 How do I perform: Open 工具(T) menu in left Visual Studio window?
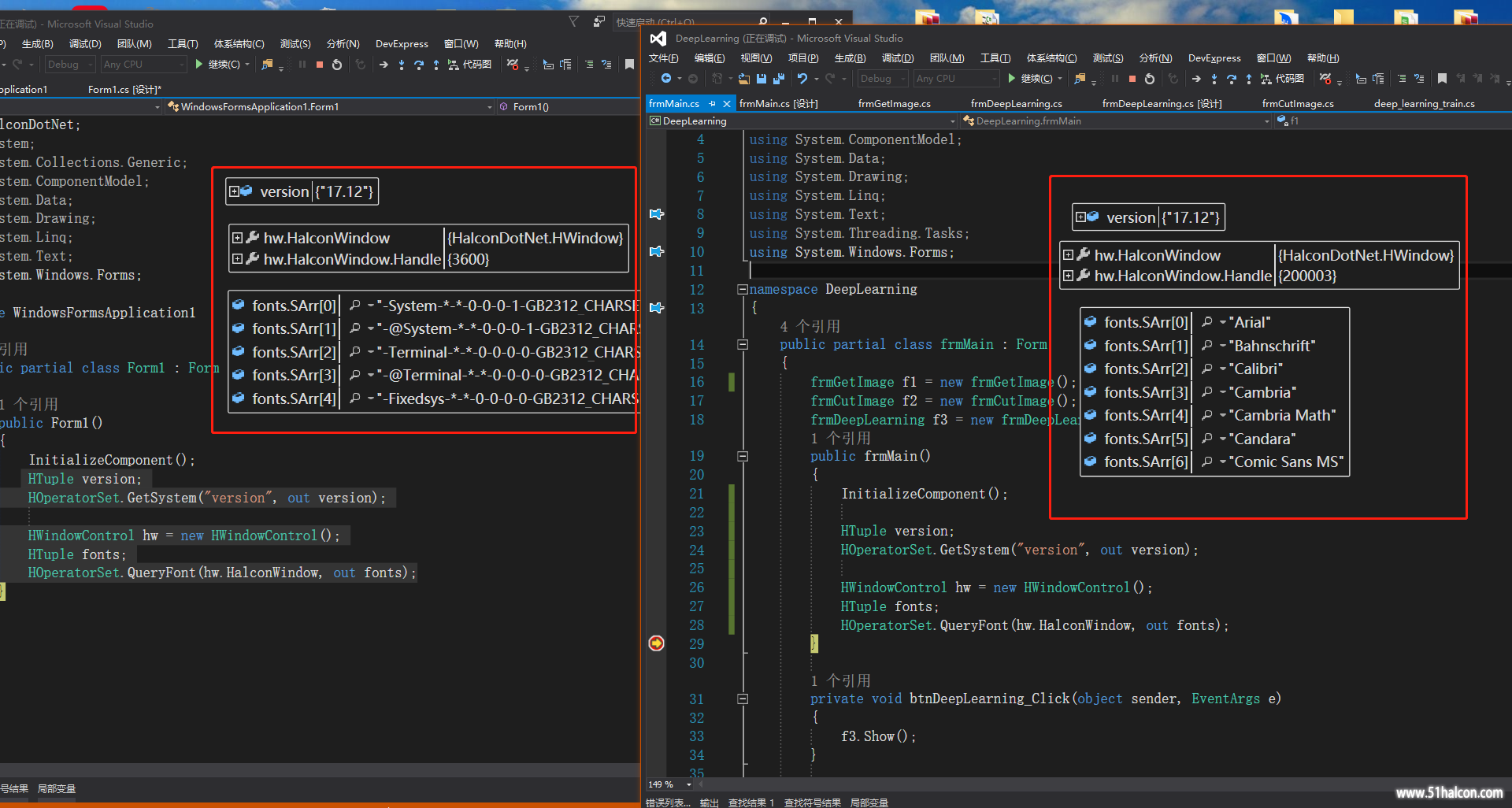pyautogui.click(x=183, y=44)
